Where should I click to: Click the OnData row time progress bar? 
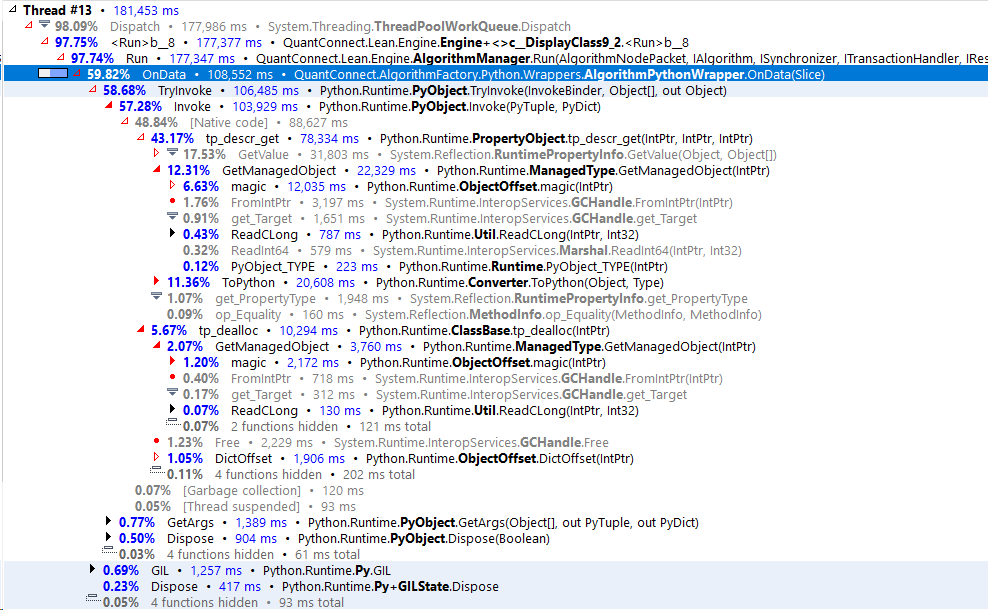tap(53, 74)
